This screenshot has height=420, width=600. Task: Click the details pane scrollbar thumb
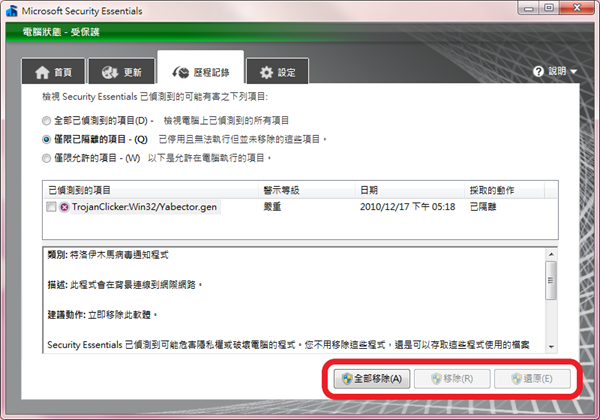pyautogui.click(x=551, y=280)
